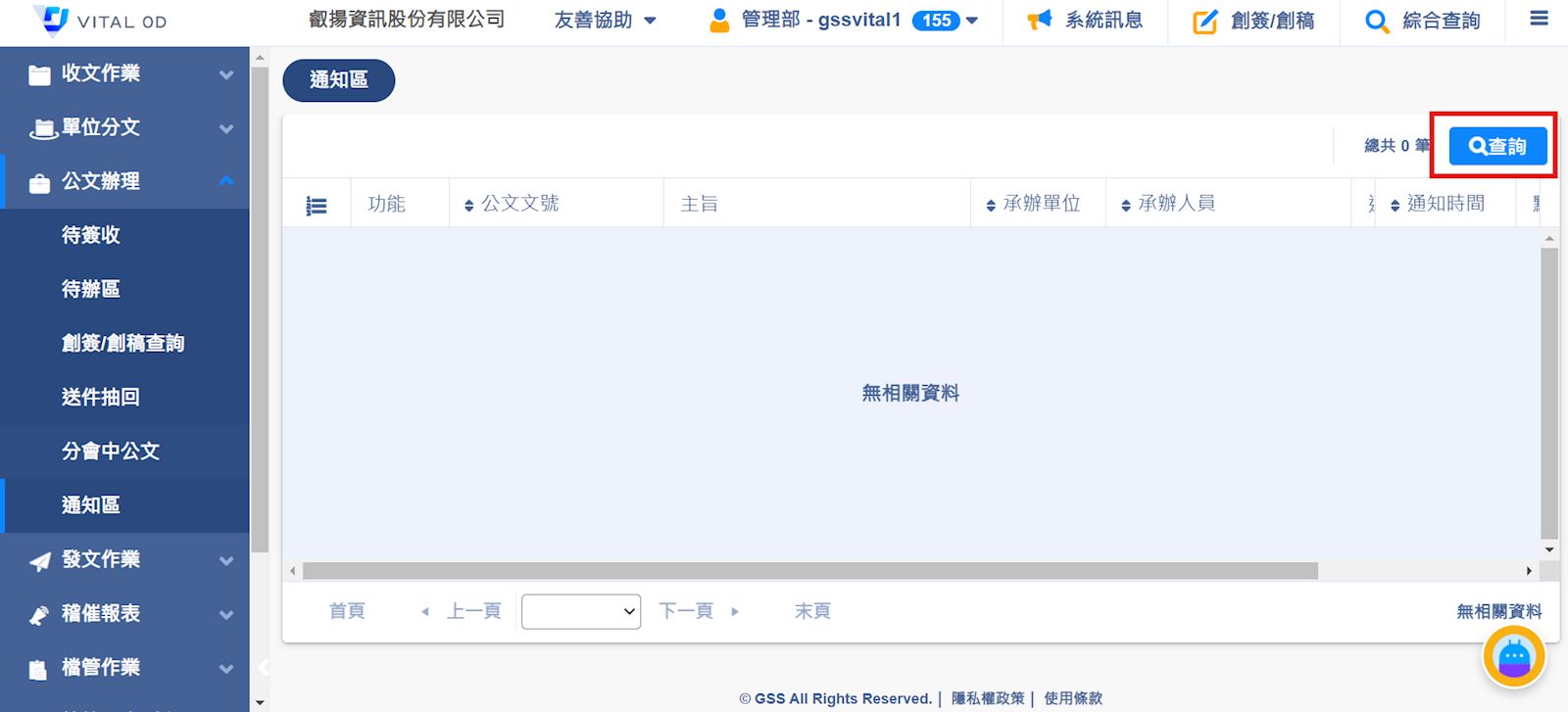1568x712 pixels.
Task: Click the user profile avatar icon
Action: 719,21
